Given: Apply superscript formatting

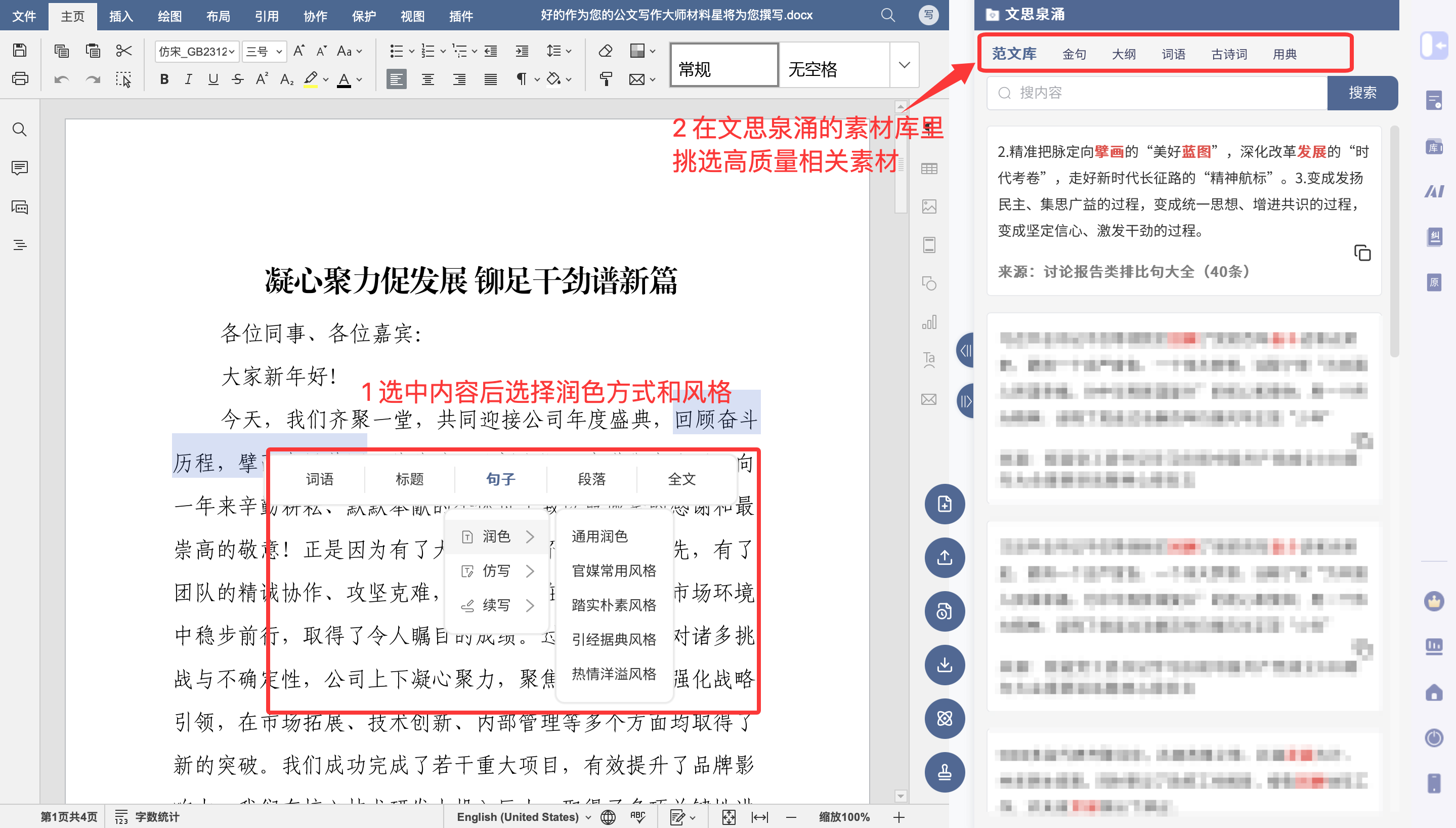Looking at the screenshot, I should [262, 79].
